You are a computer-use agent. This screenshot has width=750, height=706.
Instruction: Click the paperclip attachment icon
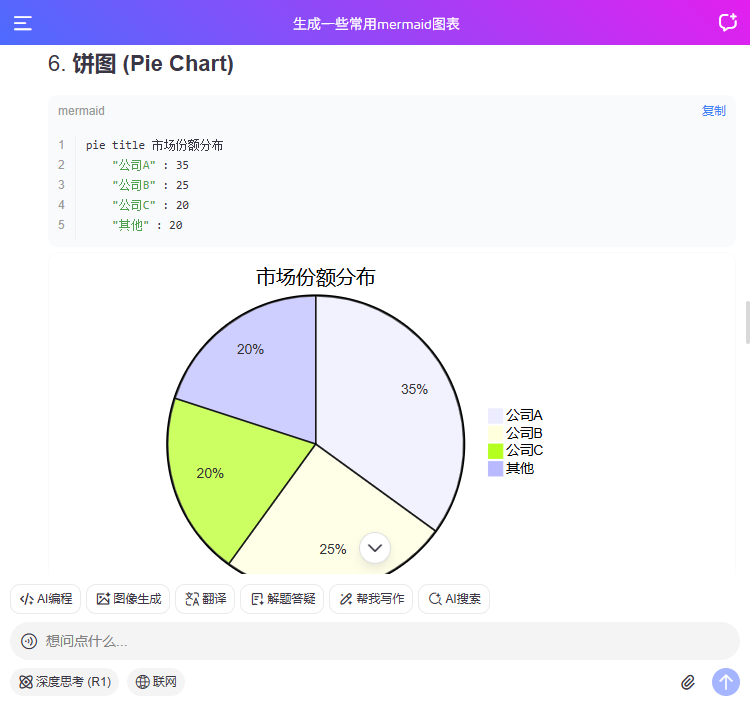coord(688,682)
